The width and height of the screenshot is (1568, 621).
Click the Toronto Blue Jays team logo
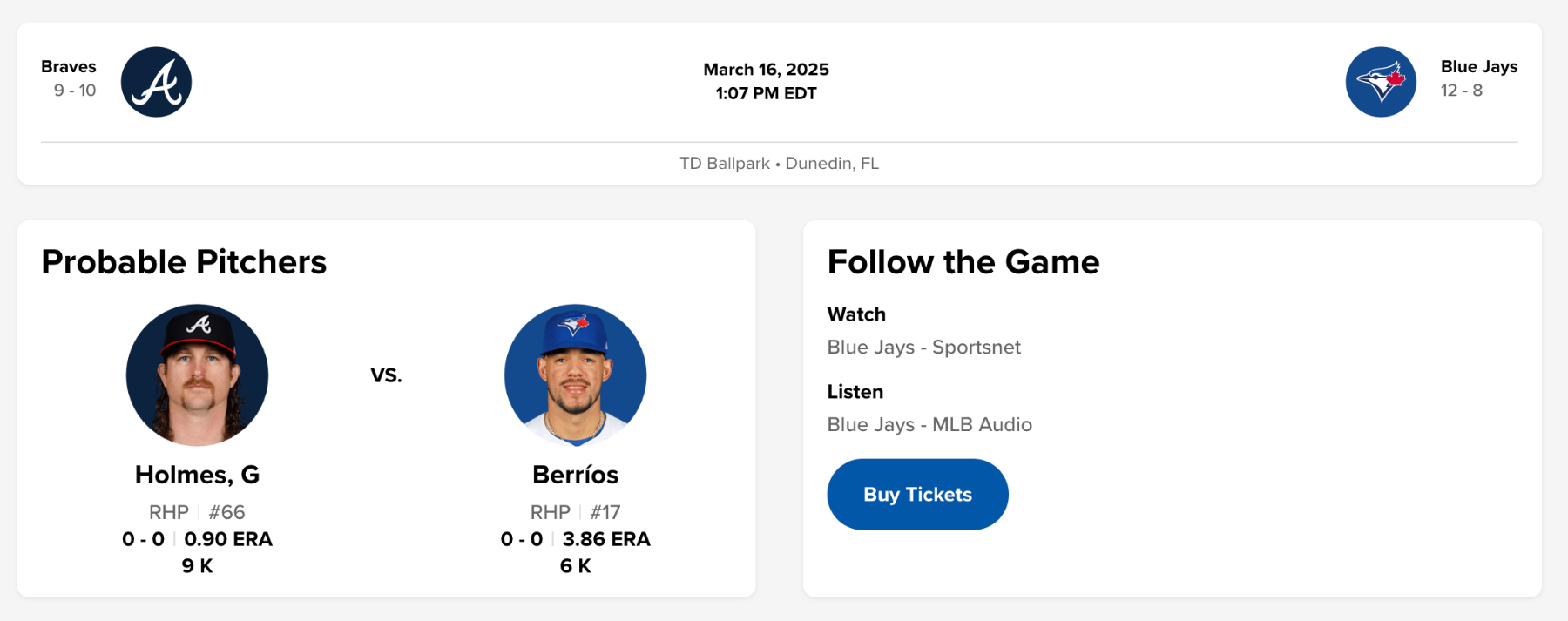click(x=1381, y=82)
